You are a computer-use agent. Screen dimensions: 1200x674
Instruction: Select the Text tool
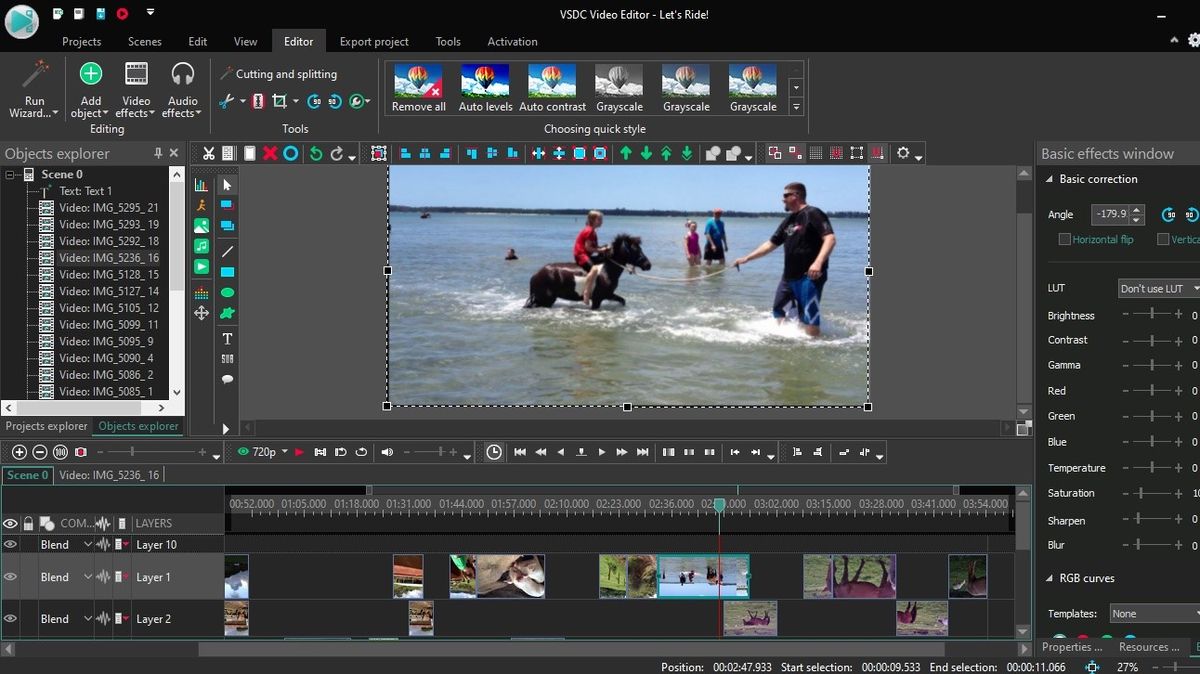tap(227, 338)
